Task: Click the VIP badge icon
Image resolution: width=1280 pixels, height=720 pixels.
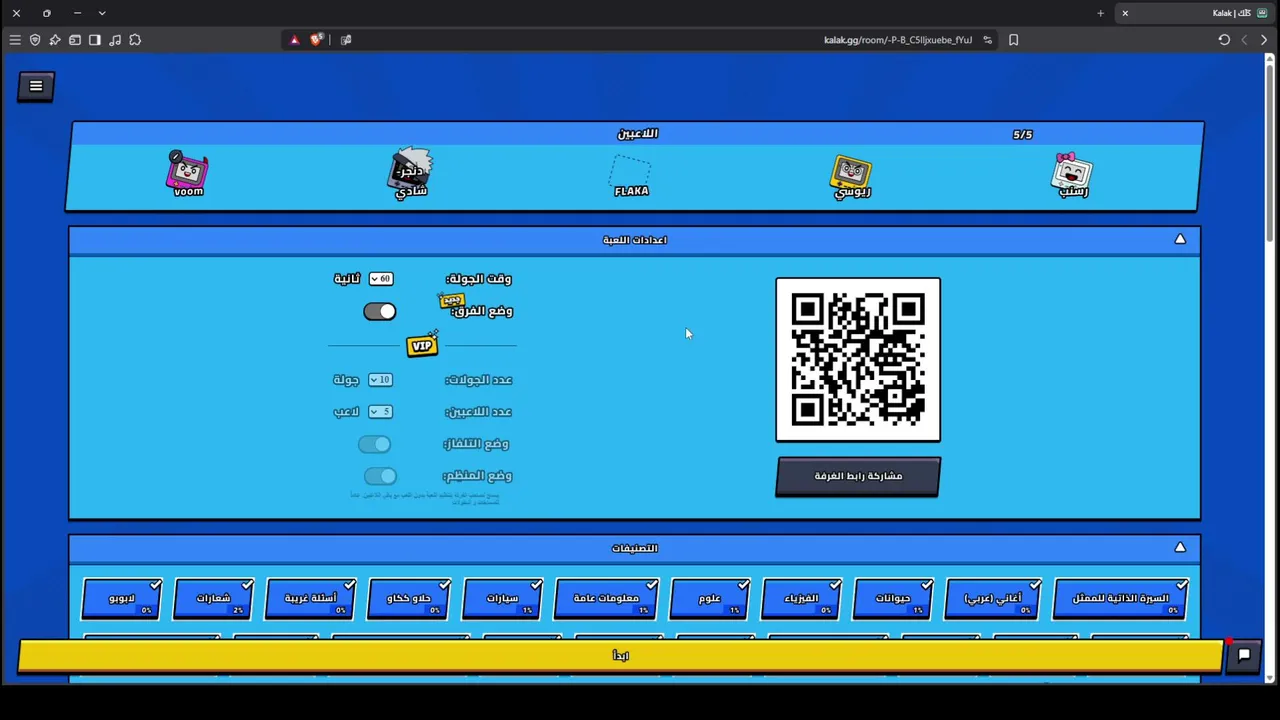Action: pos(422,345)
